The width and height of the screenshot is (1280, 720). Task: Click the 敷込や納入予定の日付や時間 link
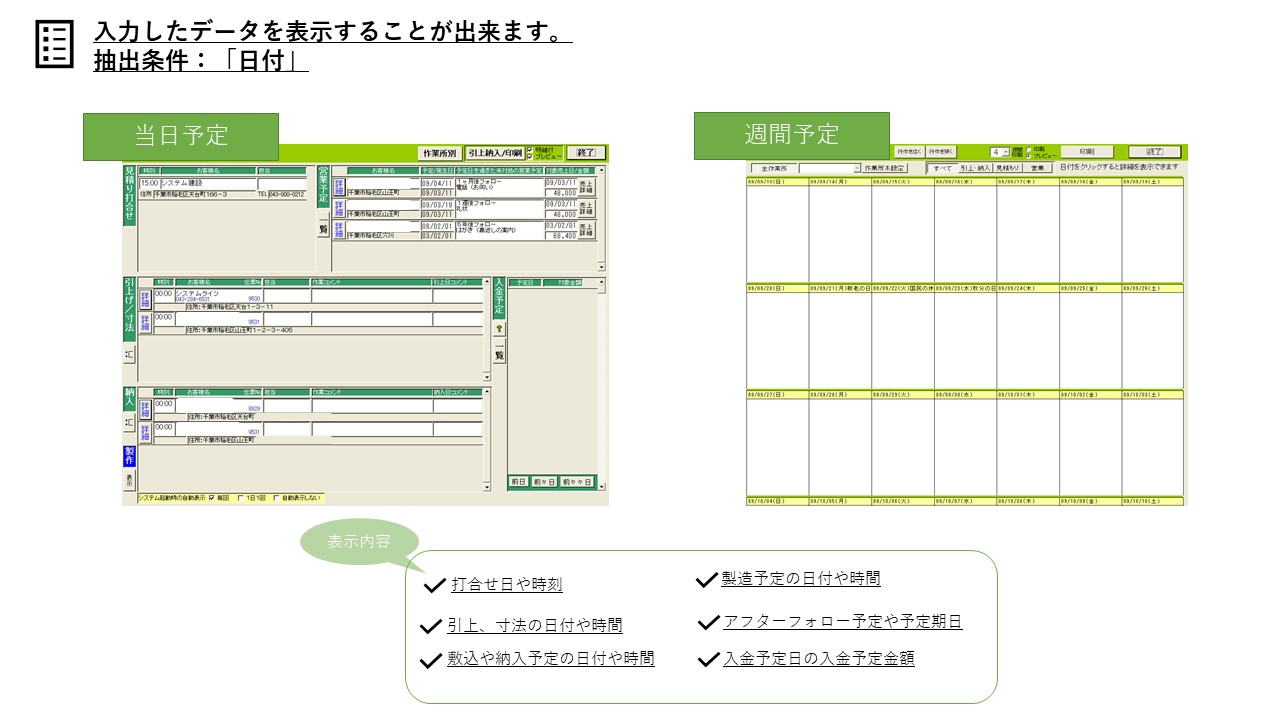click(x=551, y=658)
